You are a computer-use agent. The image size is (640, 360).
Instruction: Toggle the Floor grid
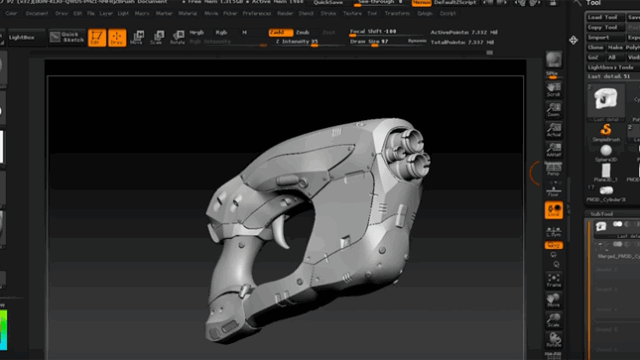tap(553, 191)
